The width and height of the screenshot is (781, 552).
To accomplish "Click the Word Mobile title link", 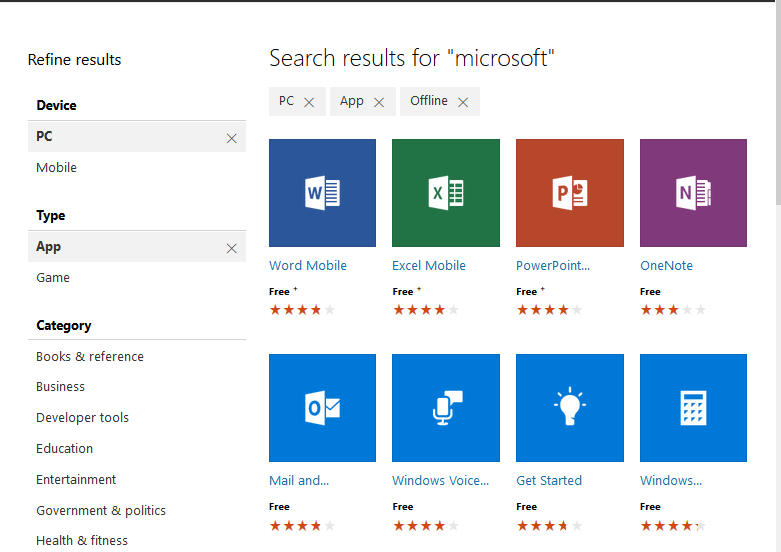I will (308, 266).
